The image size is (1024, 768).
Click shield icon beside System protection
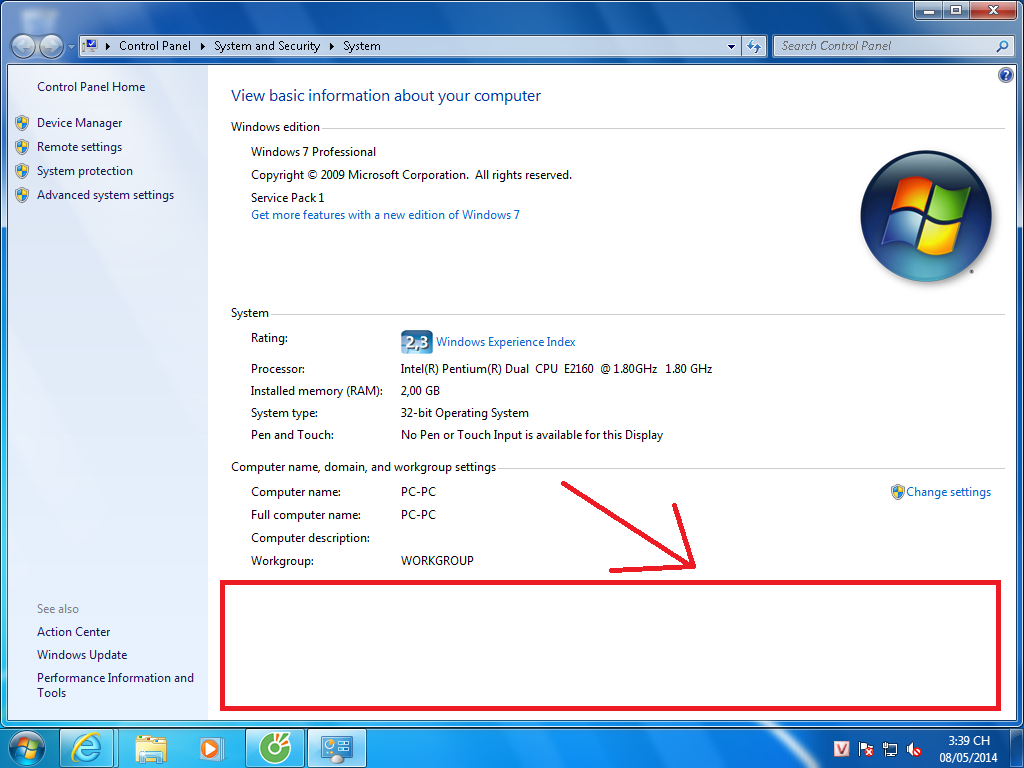[22, 171]
